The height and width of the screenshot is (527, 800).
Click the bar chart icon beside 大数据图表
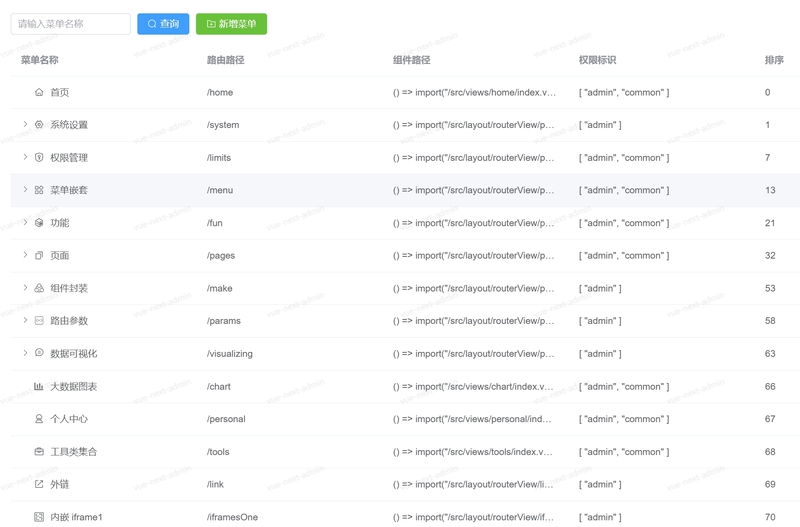coord(39,386)
